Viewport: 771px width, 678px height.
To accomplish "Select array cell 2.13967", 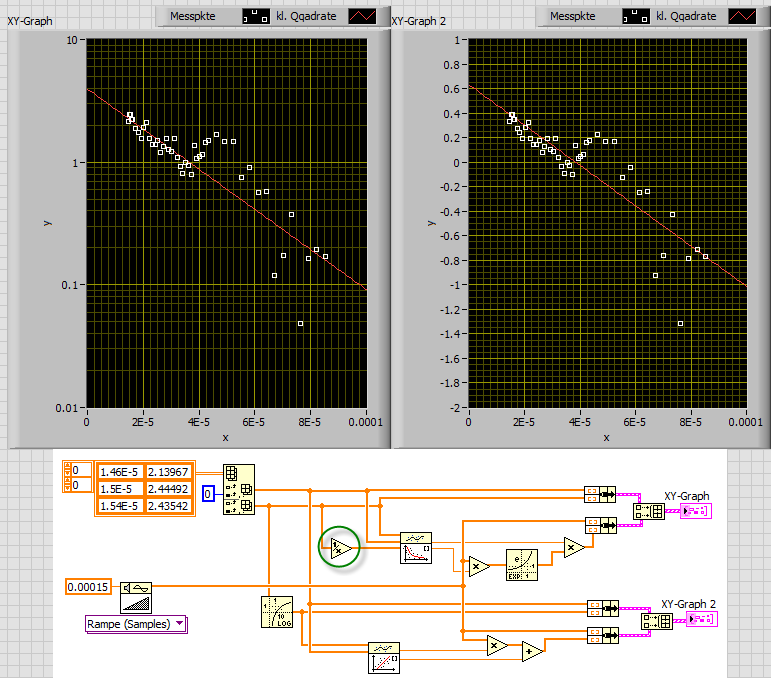I will tap(168, 472).
